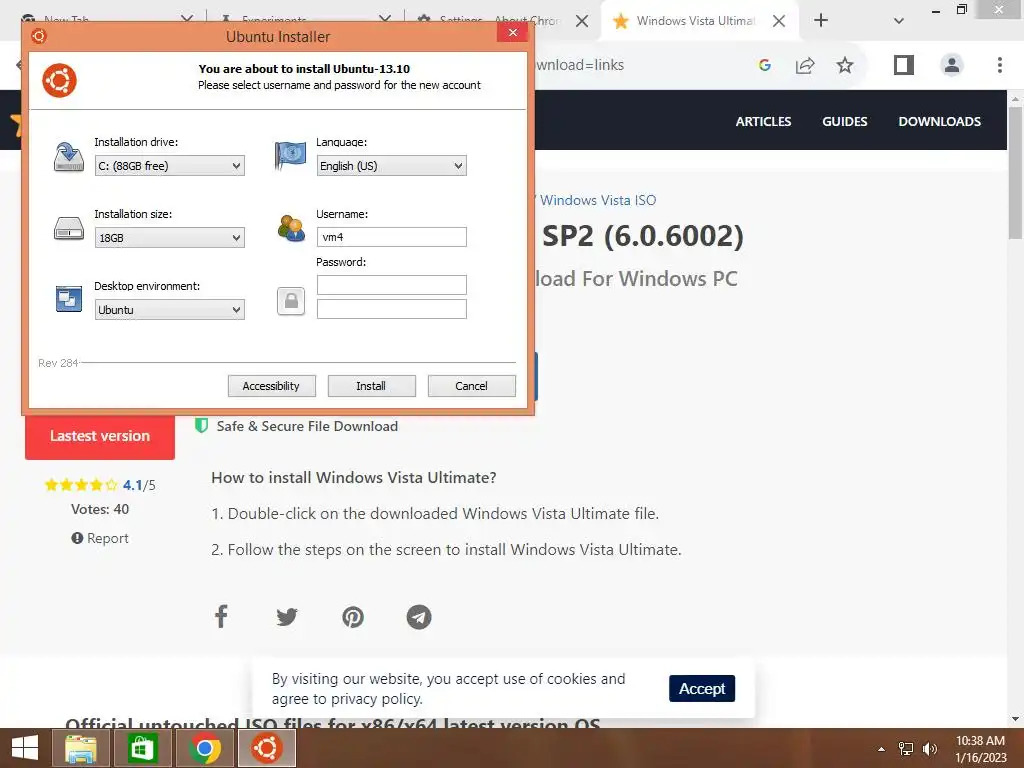
Task: Click 'How to install Windows Vista Ultimate?' heading
Action: click(353, 477)
